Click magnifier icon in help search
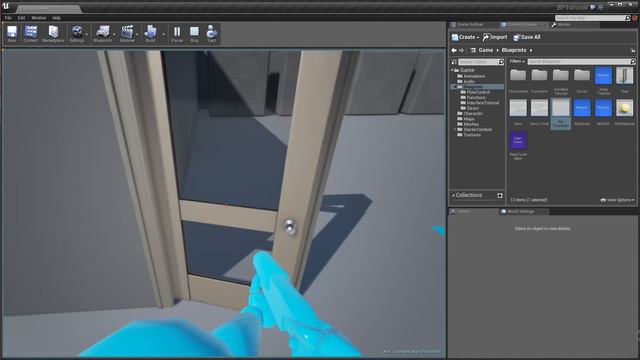640x360 pixels. pos(628,18)
